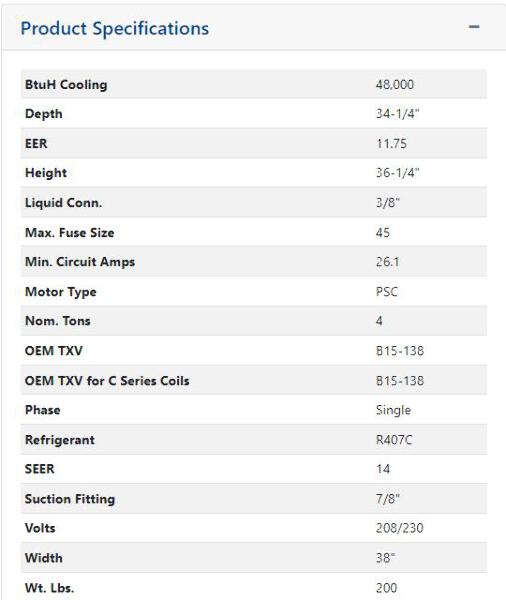Click the Refrigerant R407C value
The height and width of the screenshot is (600, 506).
(x=394, y=440)
